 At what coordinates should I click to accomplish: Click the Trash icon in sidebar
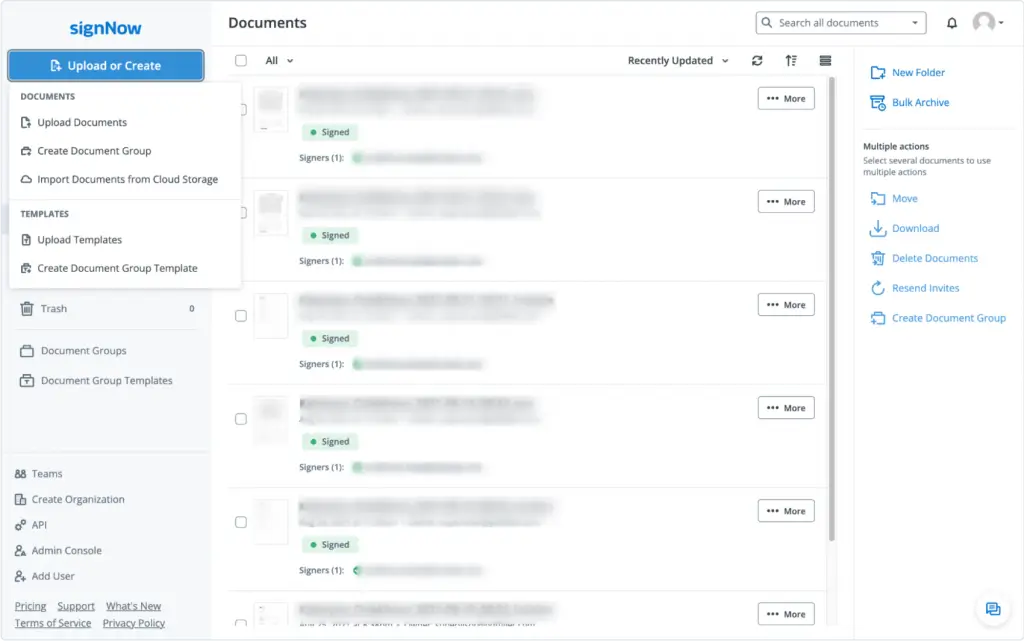tap(27, 309)
